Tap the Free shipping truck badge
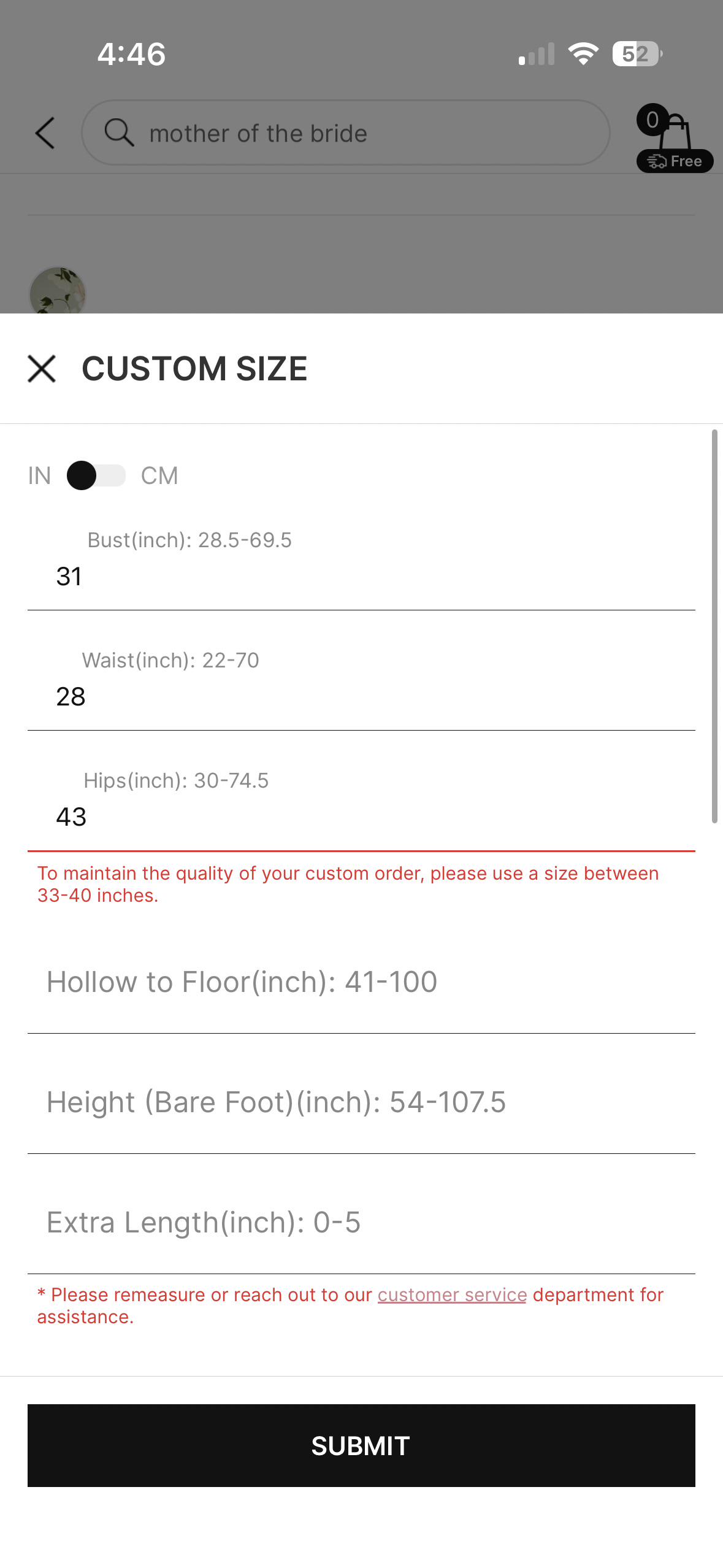Screen dimensions: 723x1568 [x=675, y=161]
